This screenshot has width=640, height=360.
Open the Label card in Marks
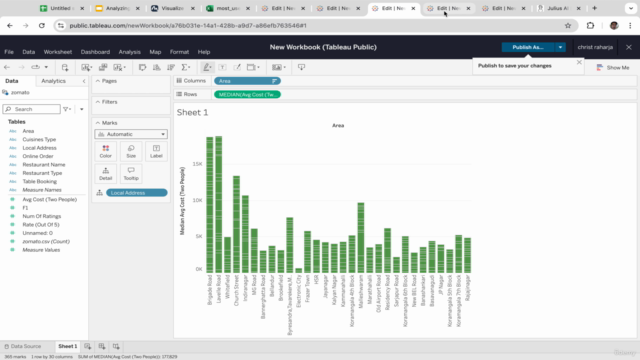click(156, 151)
